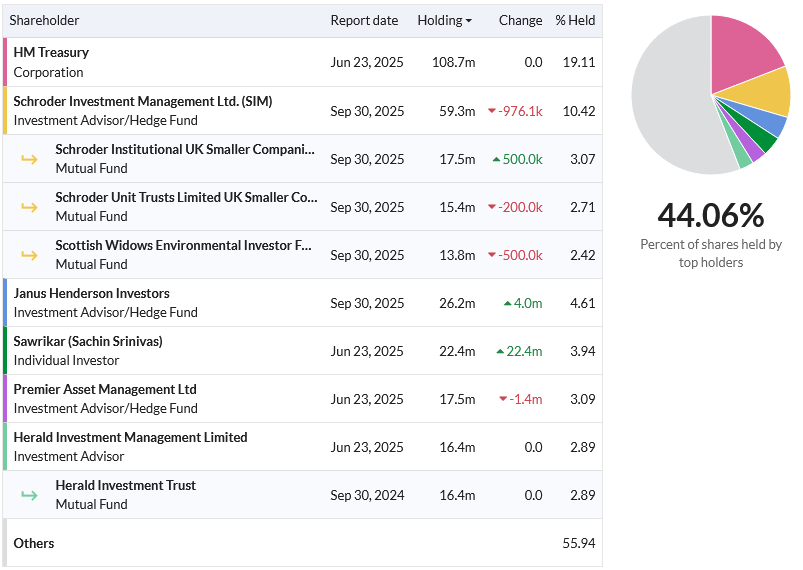The image size is (803, 570).
Task: Click the red down triangle next to -1.4m
Action: (503, 399)
